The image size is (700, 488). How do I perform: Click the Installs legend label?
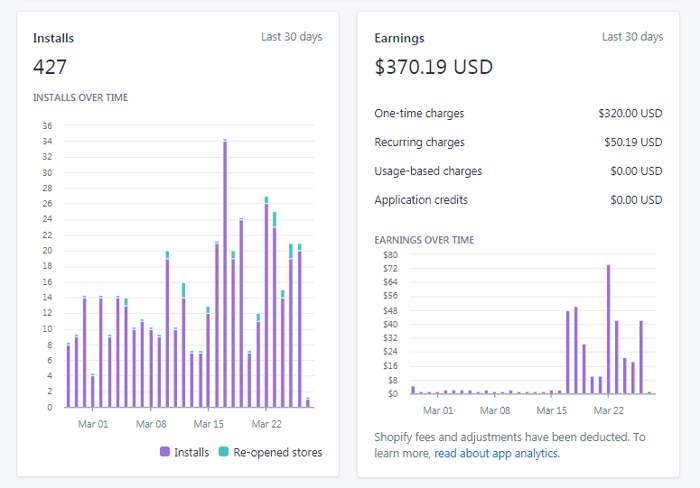point(192,452)
